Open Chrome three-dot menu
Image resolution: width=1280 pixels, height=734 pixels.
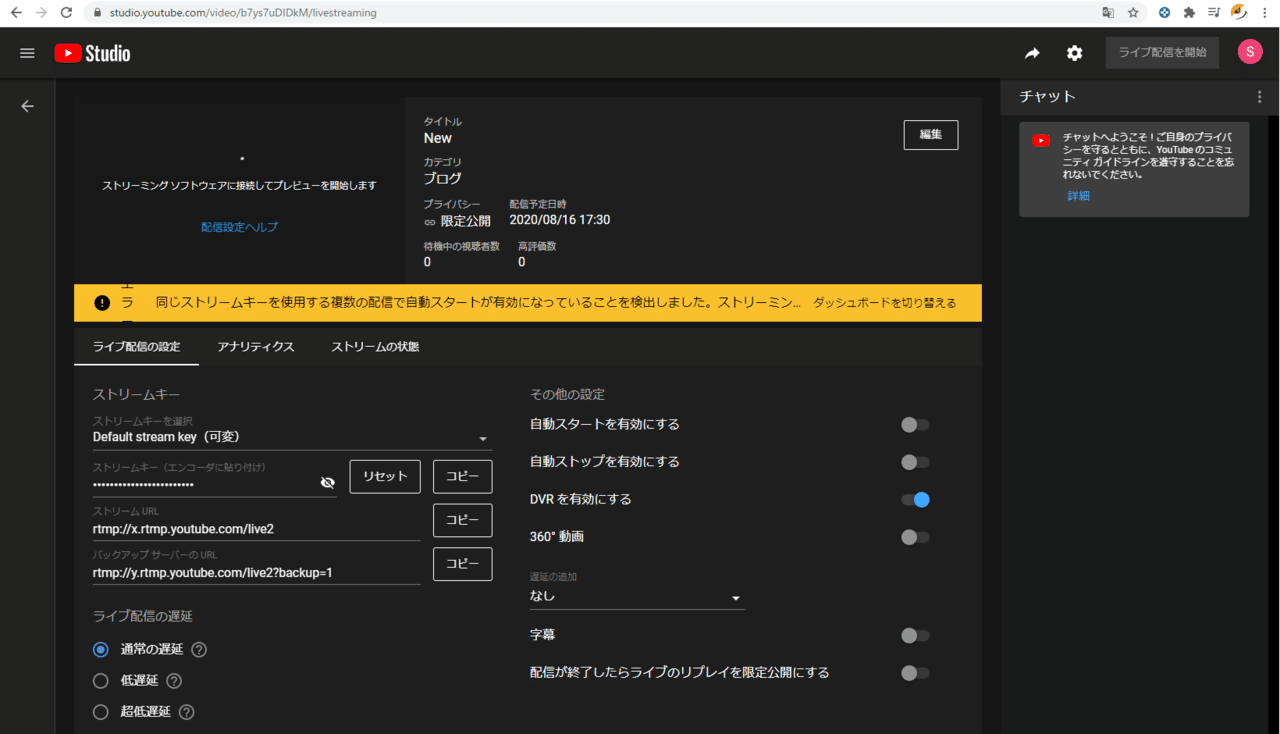pos(1265,13)
